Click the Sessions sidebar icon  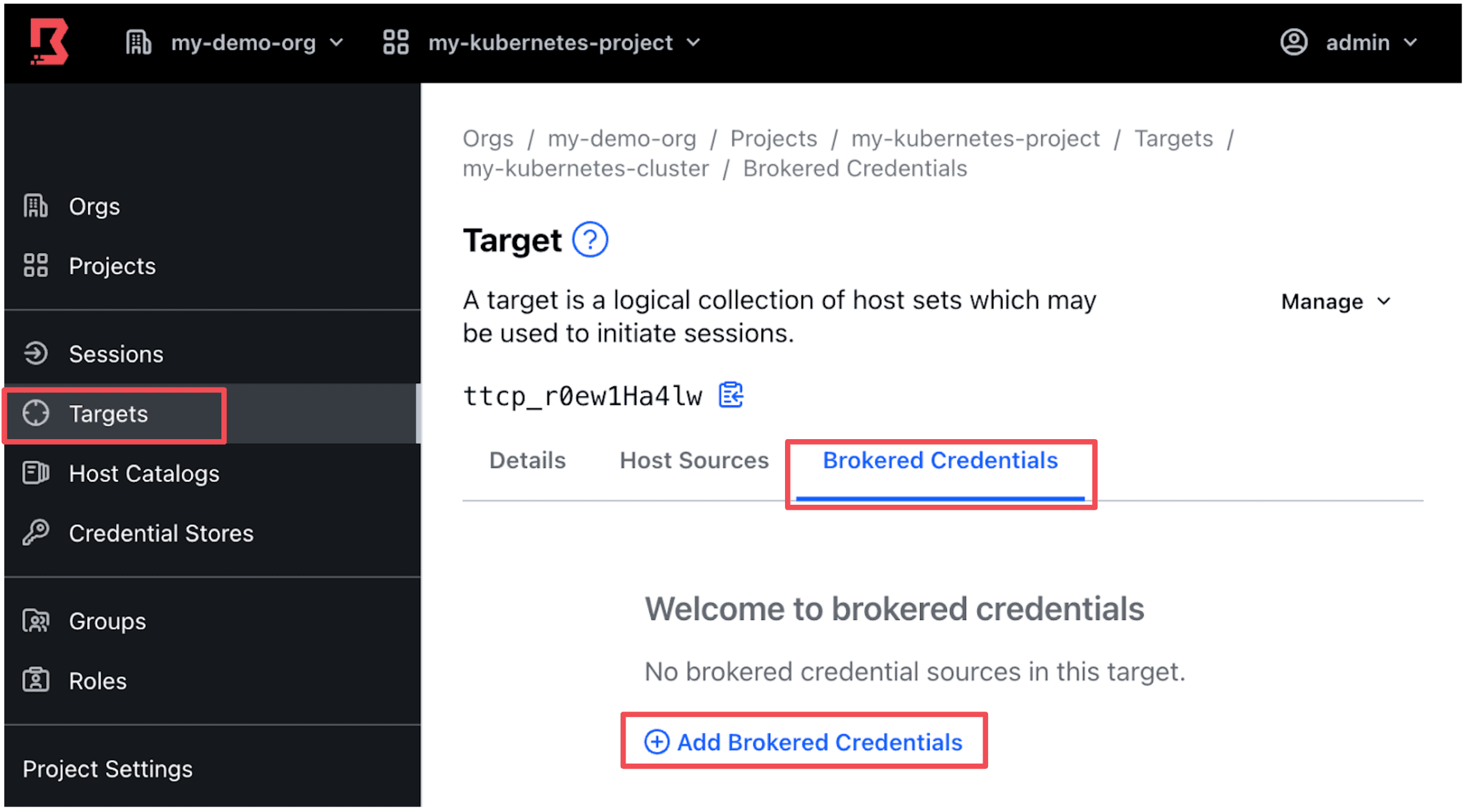coord(36,354)
